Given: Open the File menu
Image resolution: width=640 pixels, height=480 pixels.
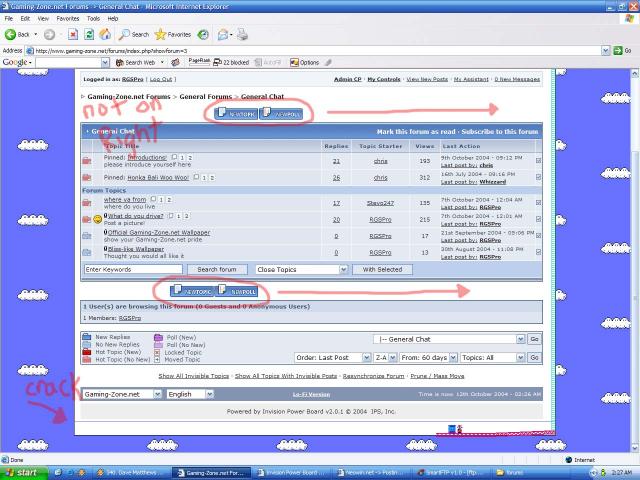Looking at the screenshot, I should click(9, 18).
